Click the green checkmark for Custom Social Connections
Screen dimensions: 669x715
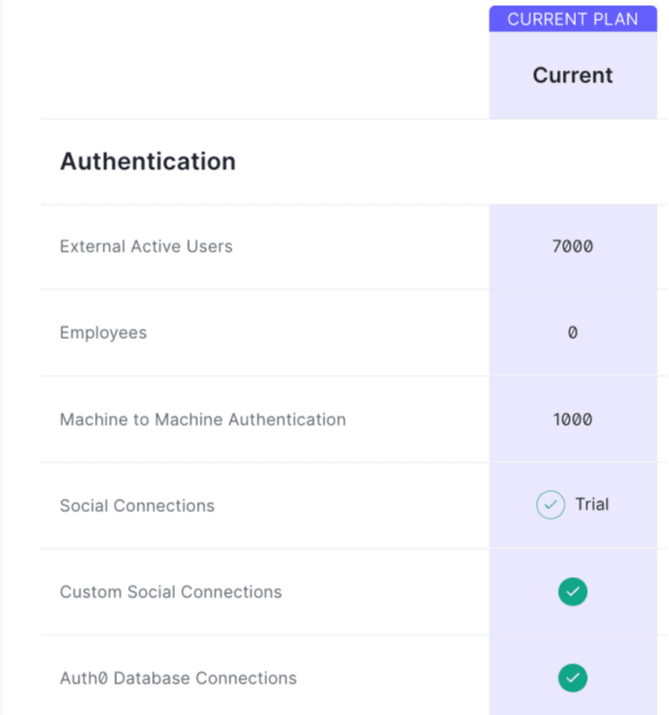coord(572,592)
